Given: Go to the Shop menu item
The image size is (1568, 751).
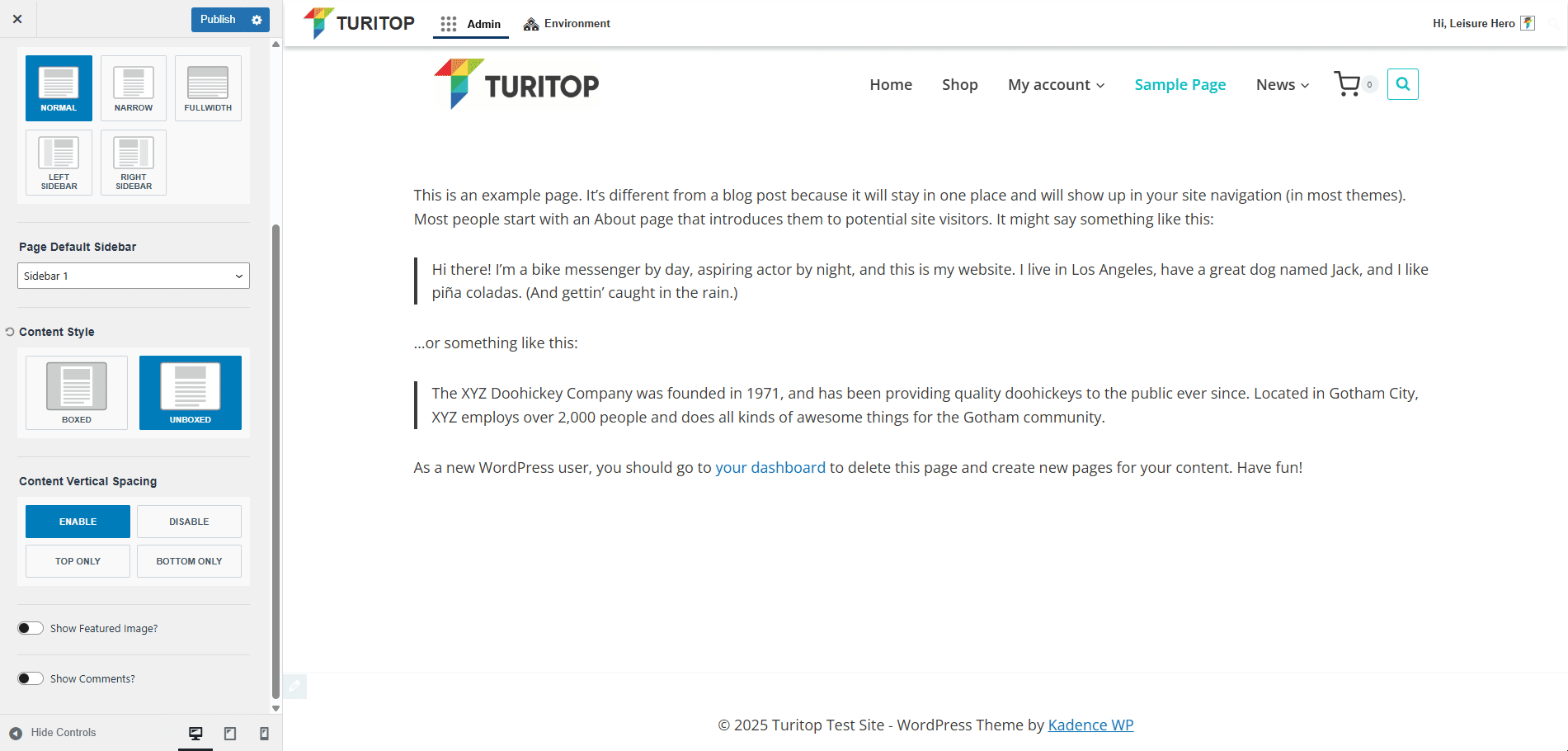Looking at the screenshot, I should point(959,85).
